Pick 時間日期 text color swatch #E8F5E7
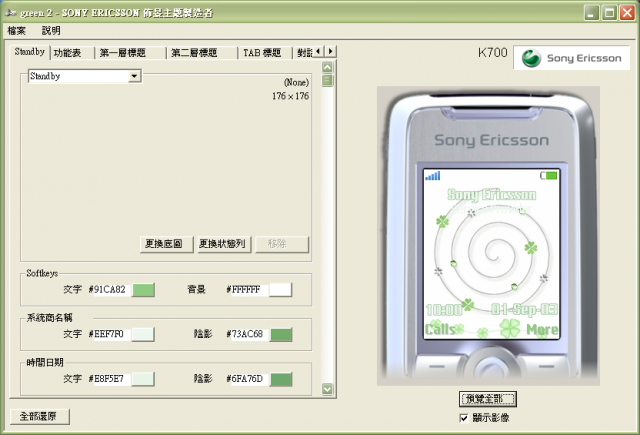The image size is (640, 435). [143, 379]
